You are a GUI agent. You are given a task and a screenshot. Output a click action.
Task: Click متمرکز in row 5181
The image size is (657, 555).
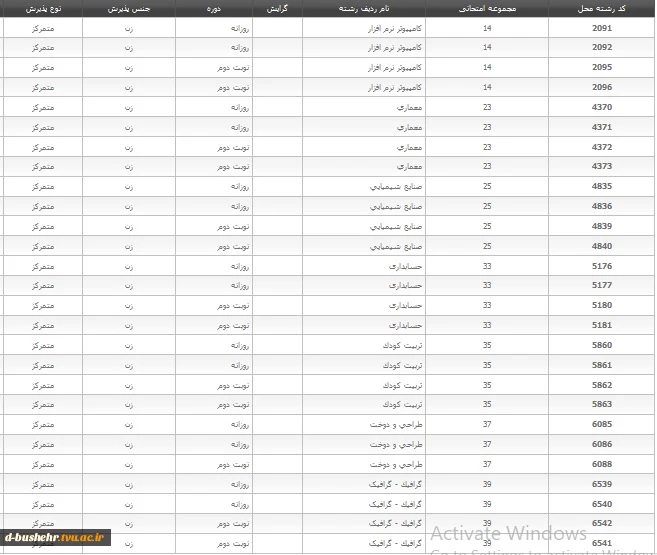click(x=43, y=325)
